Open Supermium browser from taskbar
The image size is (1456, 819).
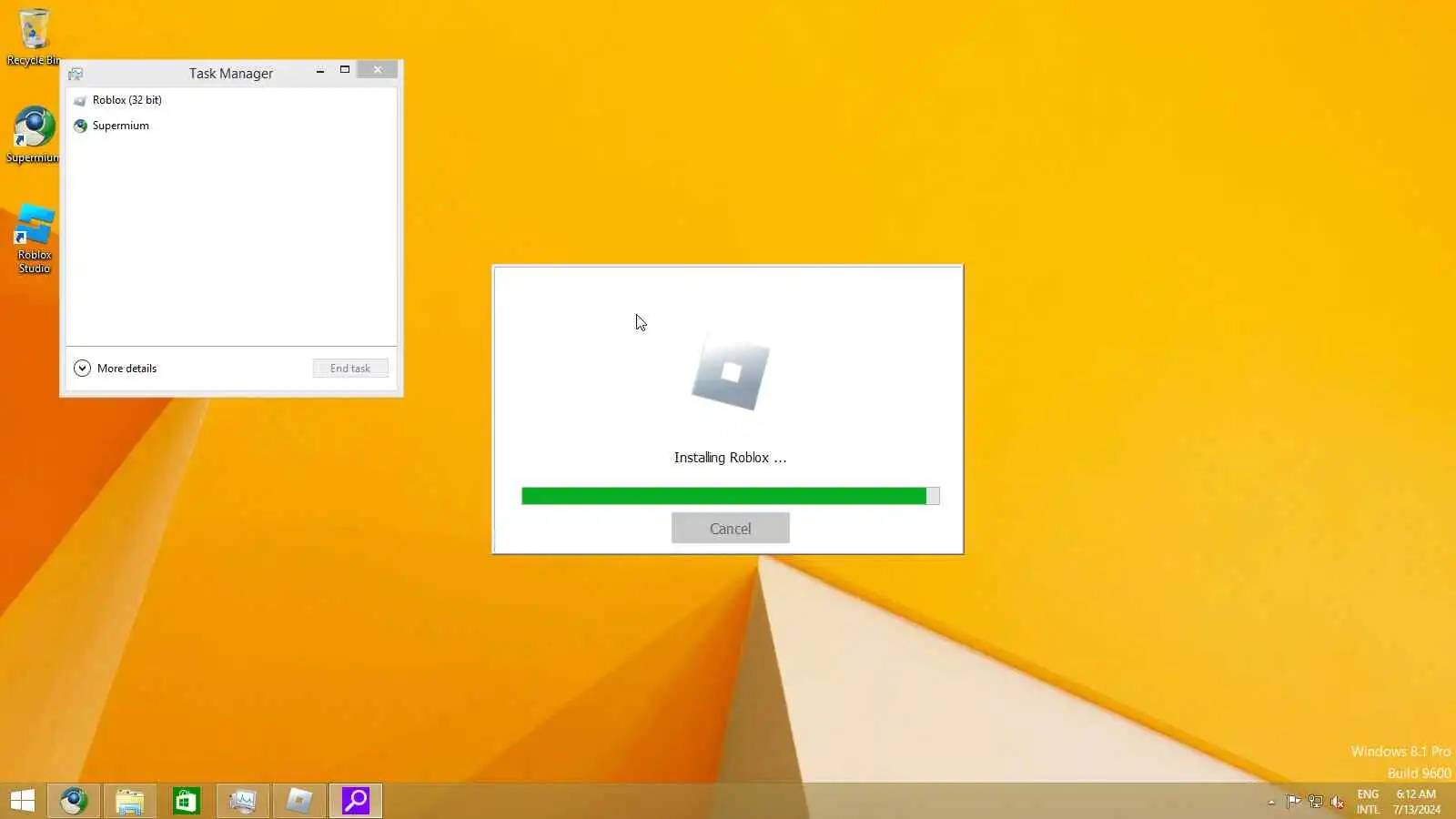tap(74, 801)
